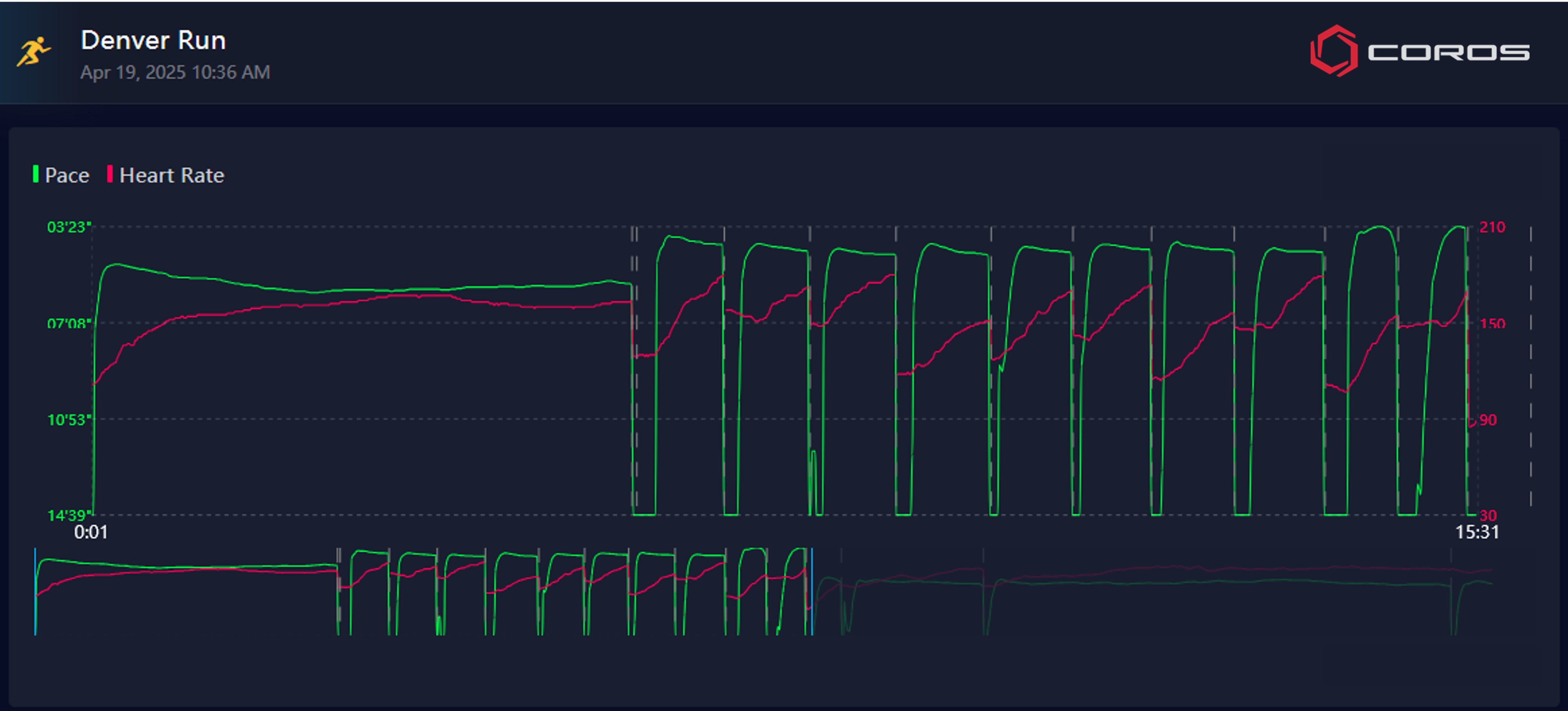Screen dimensions: 1568x711
Task: Click the 07'08" pace axis label
Action: (69, 323)
